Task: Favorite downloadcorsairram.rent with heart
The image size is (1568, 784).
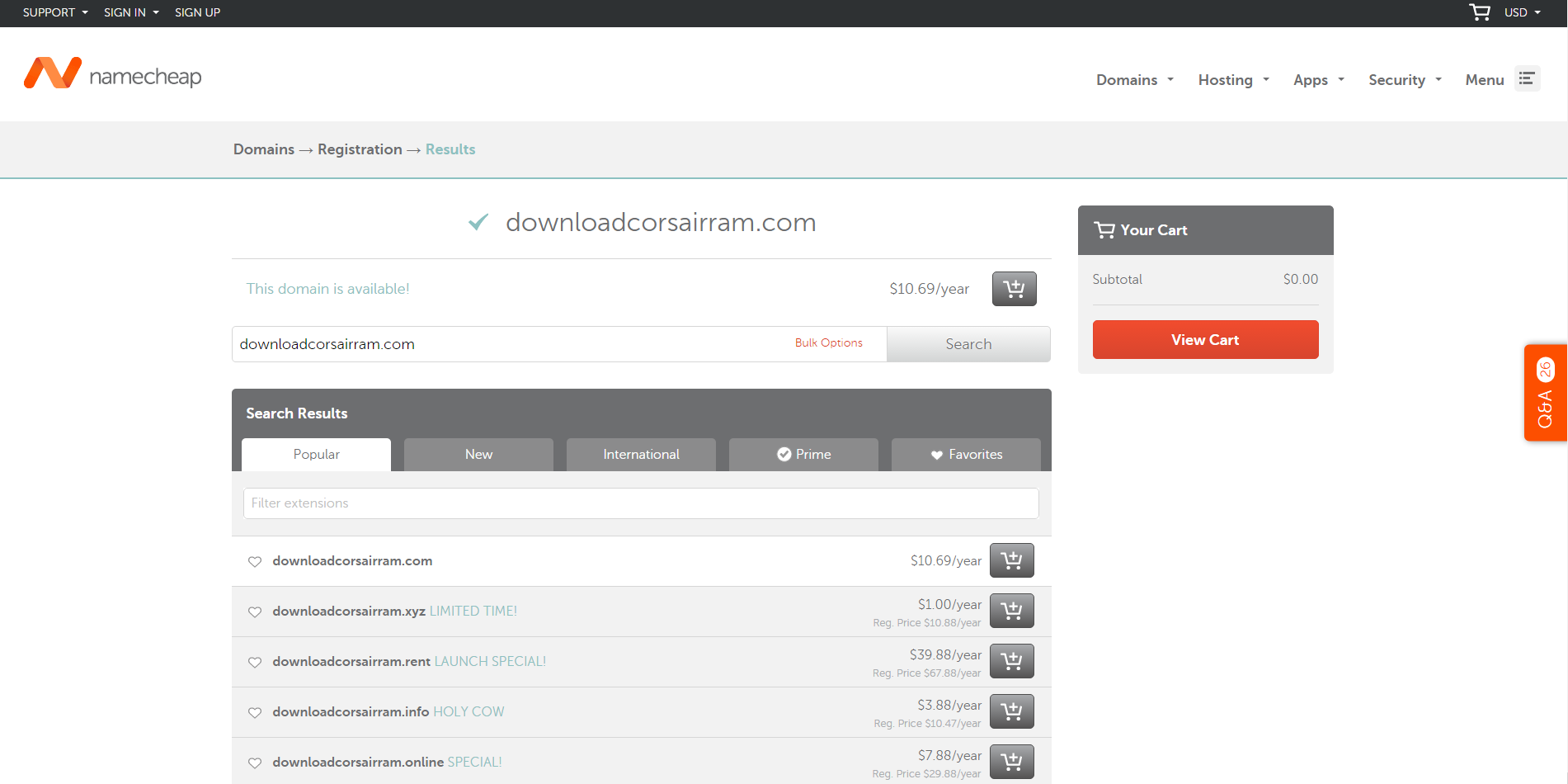Action: 255,663
